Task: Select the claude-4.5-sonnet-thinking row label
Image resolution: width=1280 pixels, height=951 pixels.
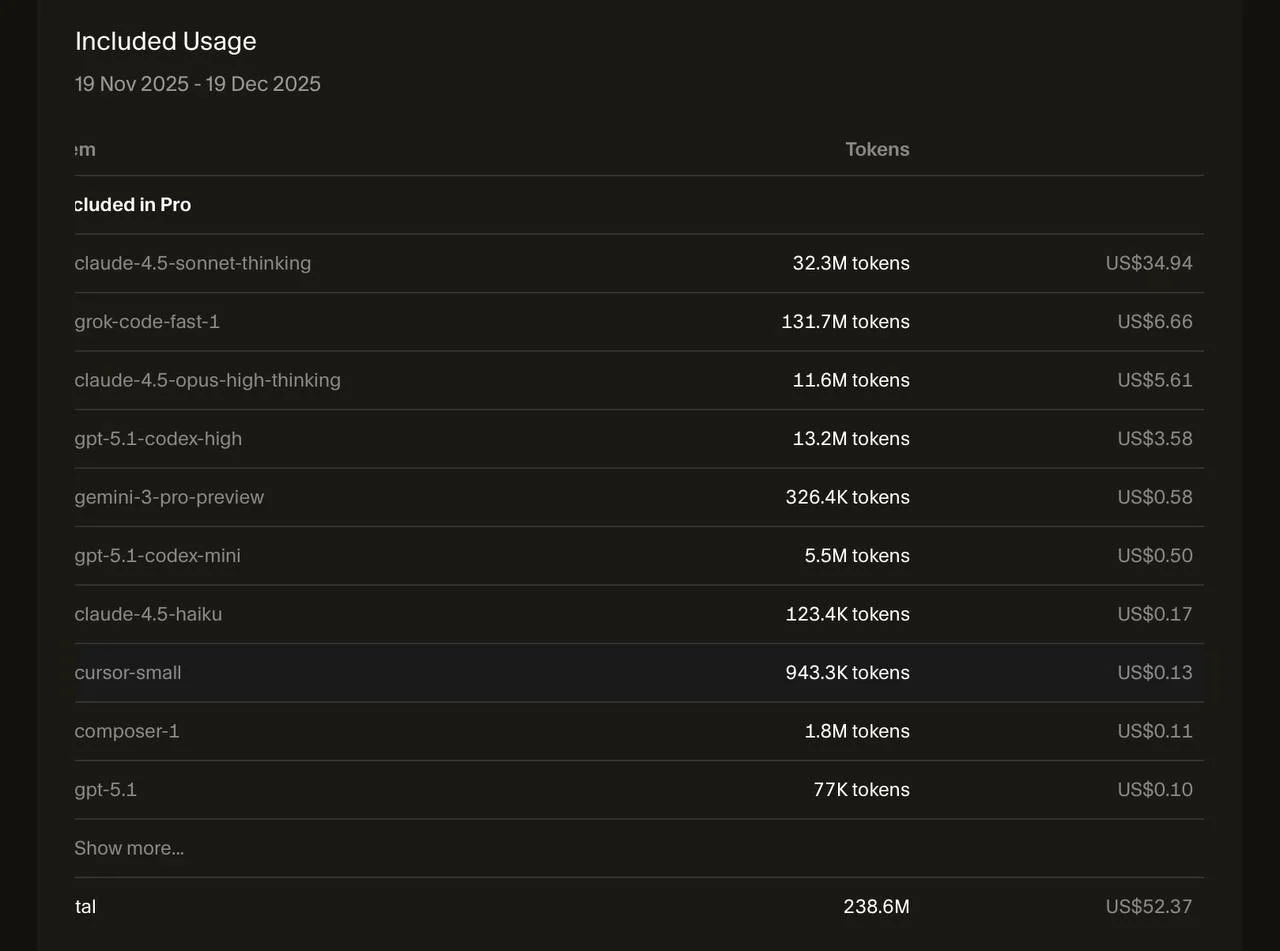Action: point(193,263)
